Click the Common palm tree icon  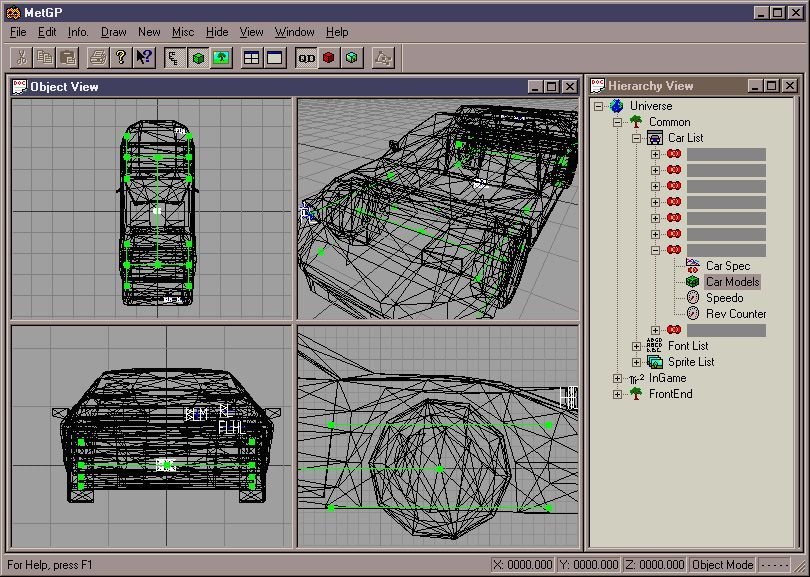636,122
